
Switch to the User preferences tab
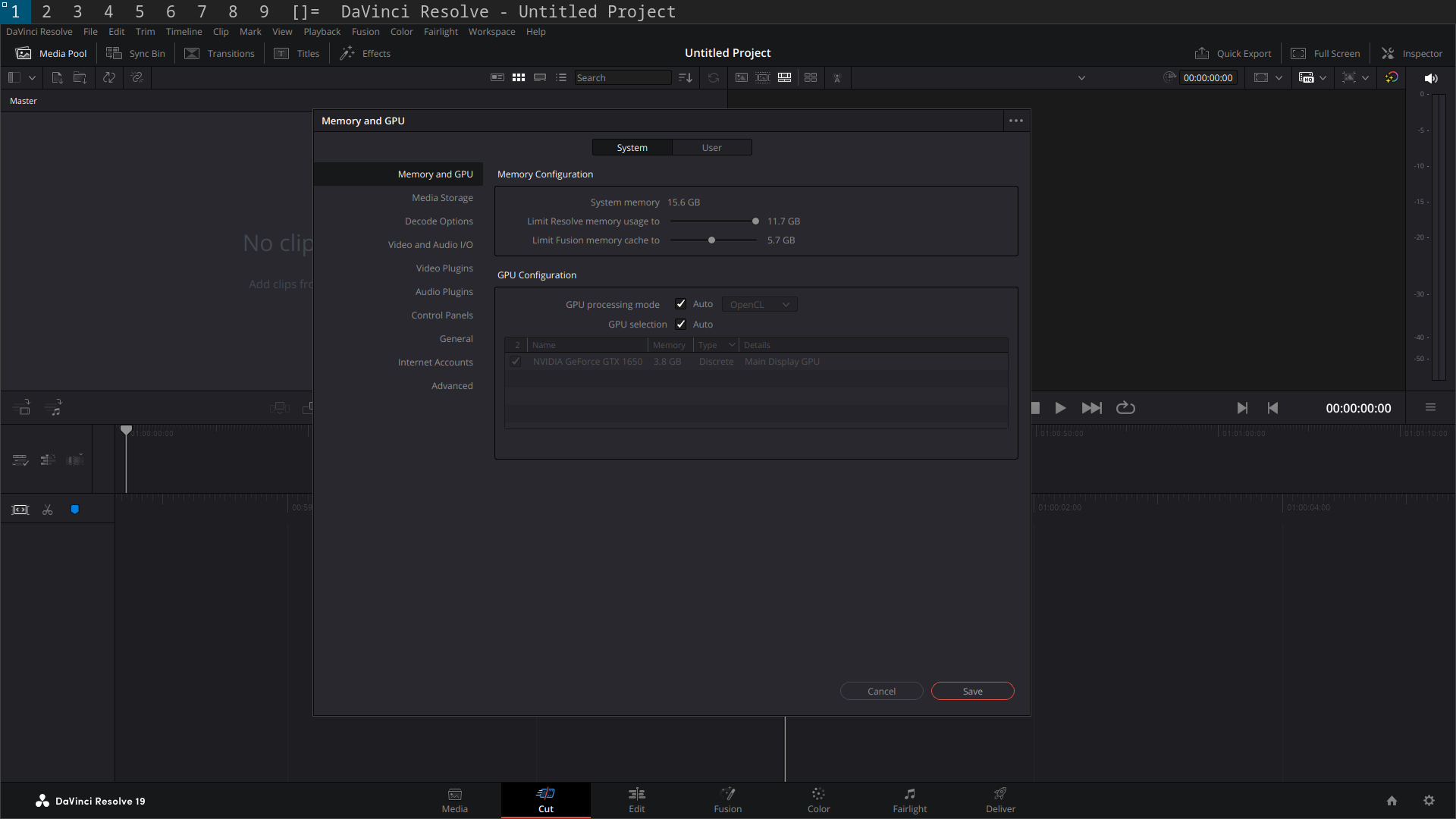(x=711, y=148)
